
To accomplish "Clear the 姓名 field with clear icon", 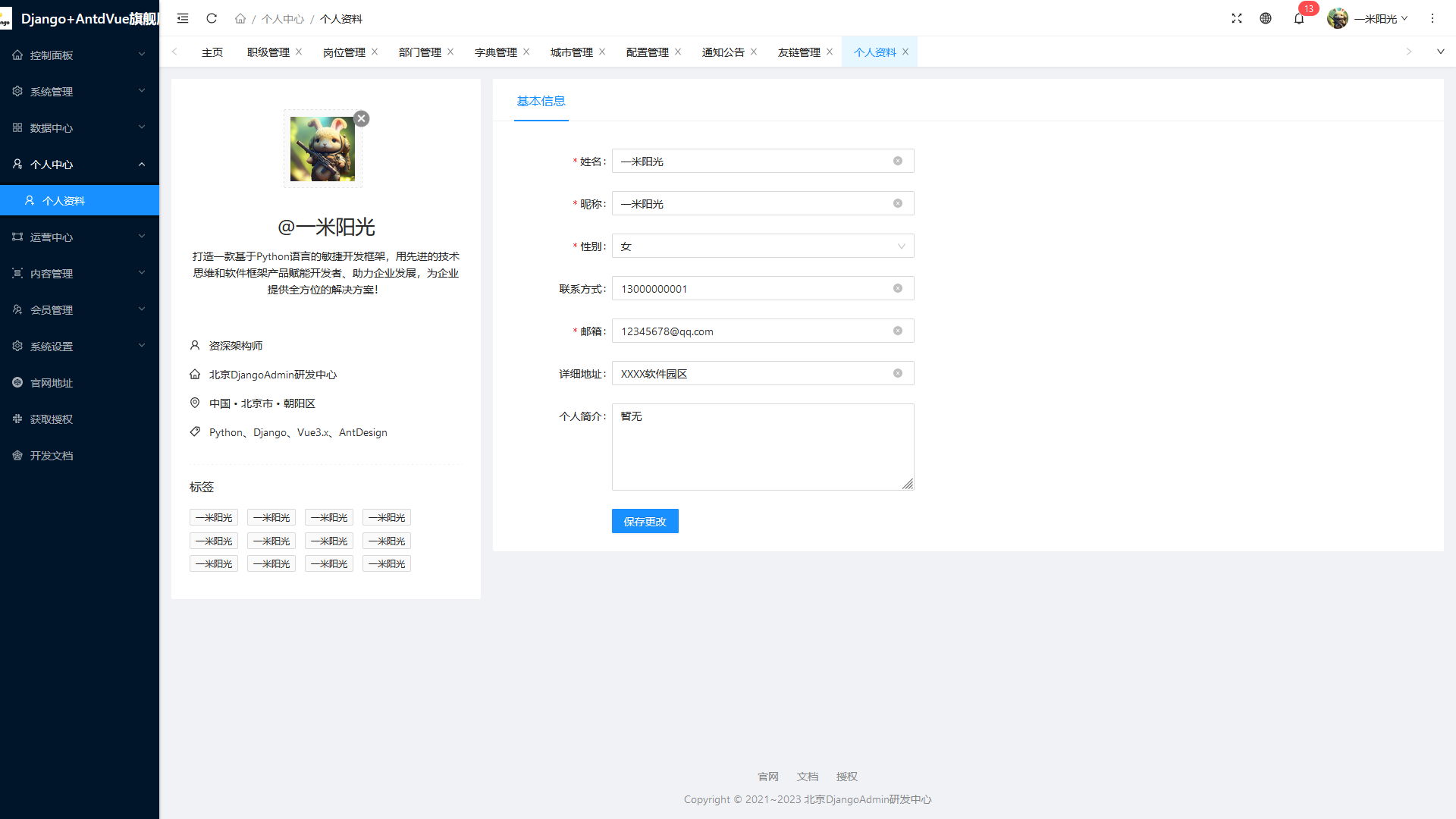I will pyautogui.click(x=898, y=161).
